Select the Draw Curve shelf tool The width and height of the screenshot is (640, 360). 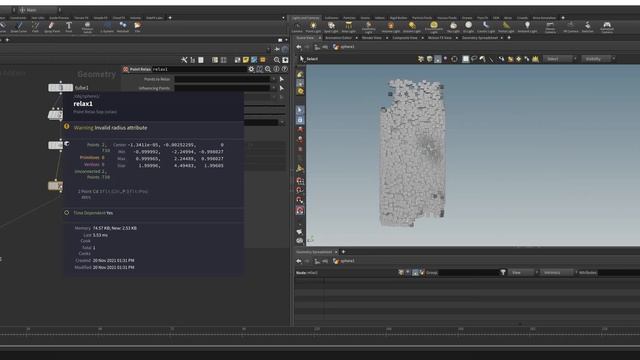(x=19, y=27)
